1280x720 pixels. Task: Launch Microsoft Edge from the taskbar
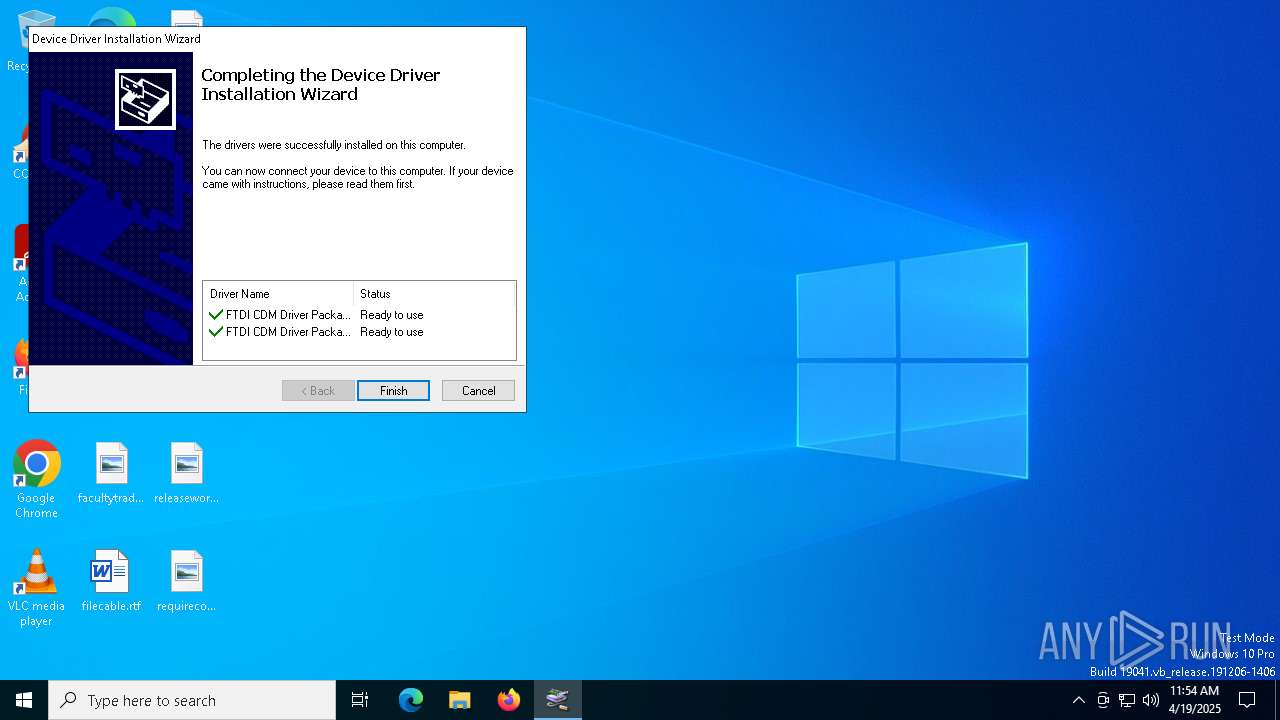pyautogui.click(x=411, y=700)
